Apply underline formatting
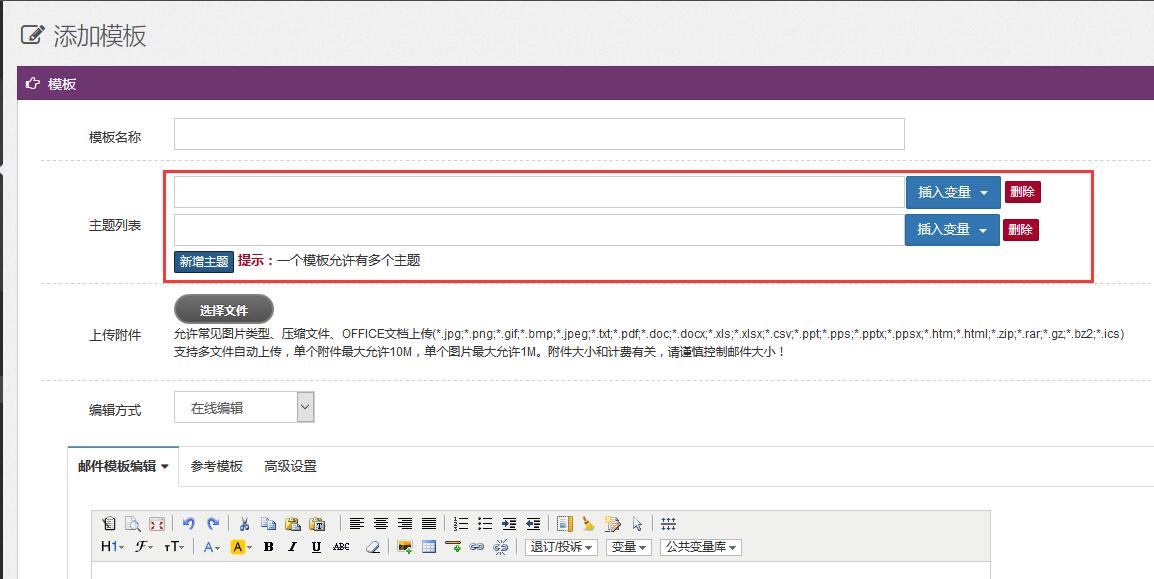The image size is (1154, 579). 316,547
